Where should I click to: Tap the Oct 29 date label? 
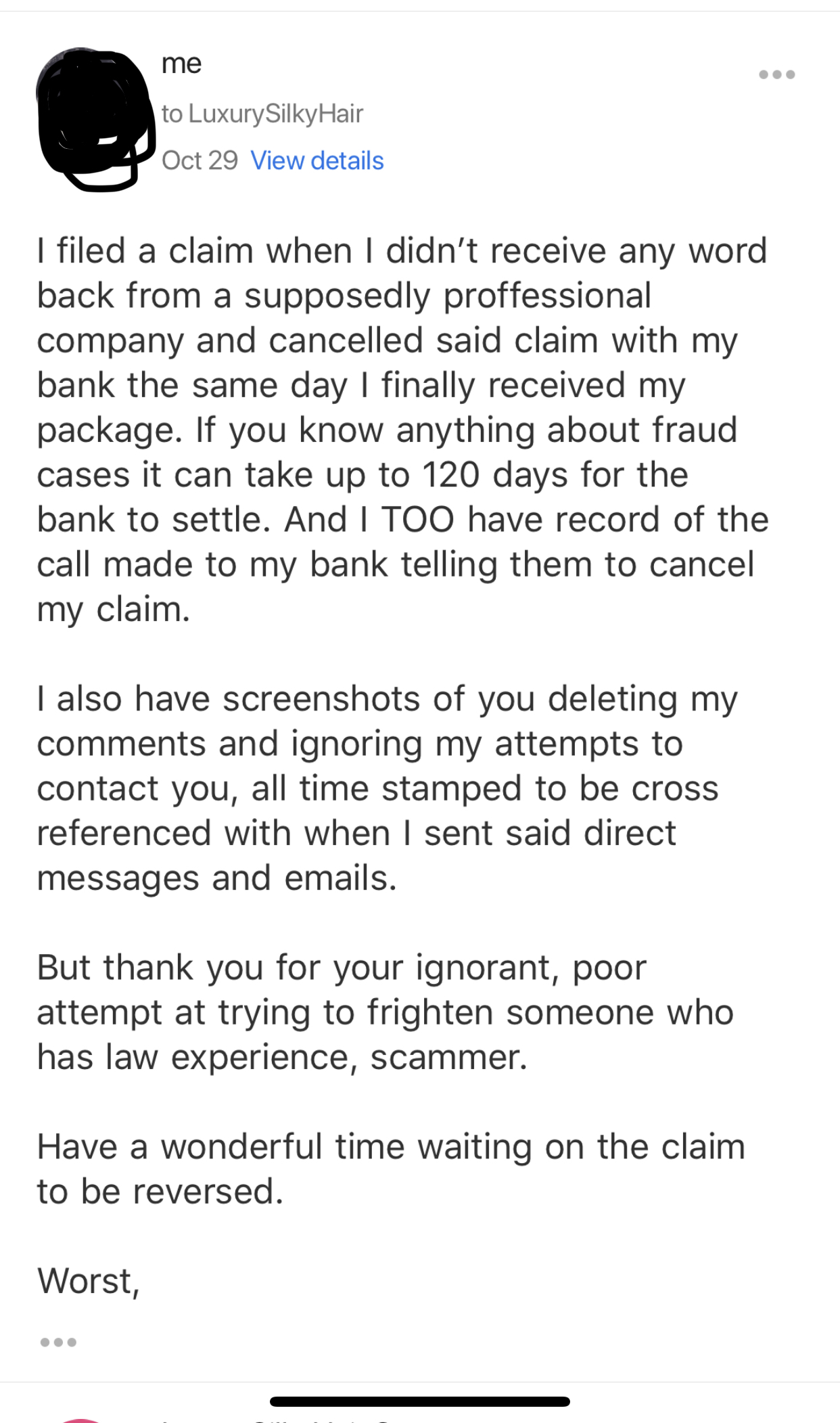(x=200, y=160)
